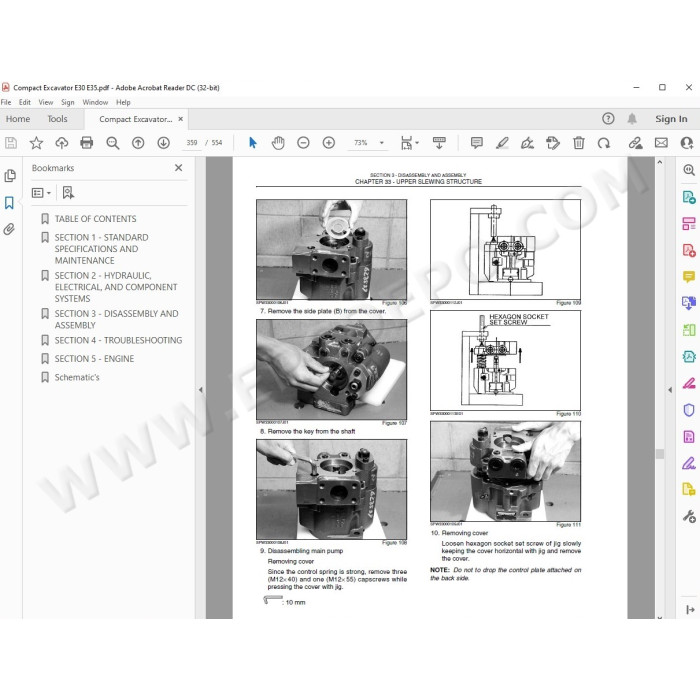Open the Page Thumbnails panel icon
Viewport: 700px width, 700px height.
(x=10, y=176)
